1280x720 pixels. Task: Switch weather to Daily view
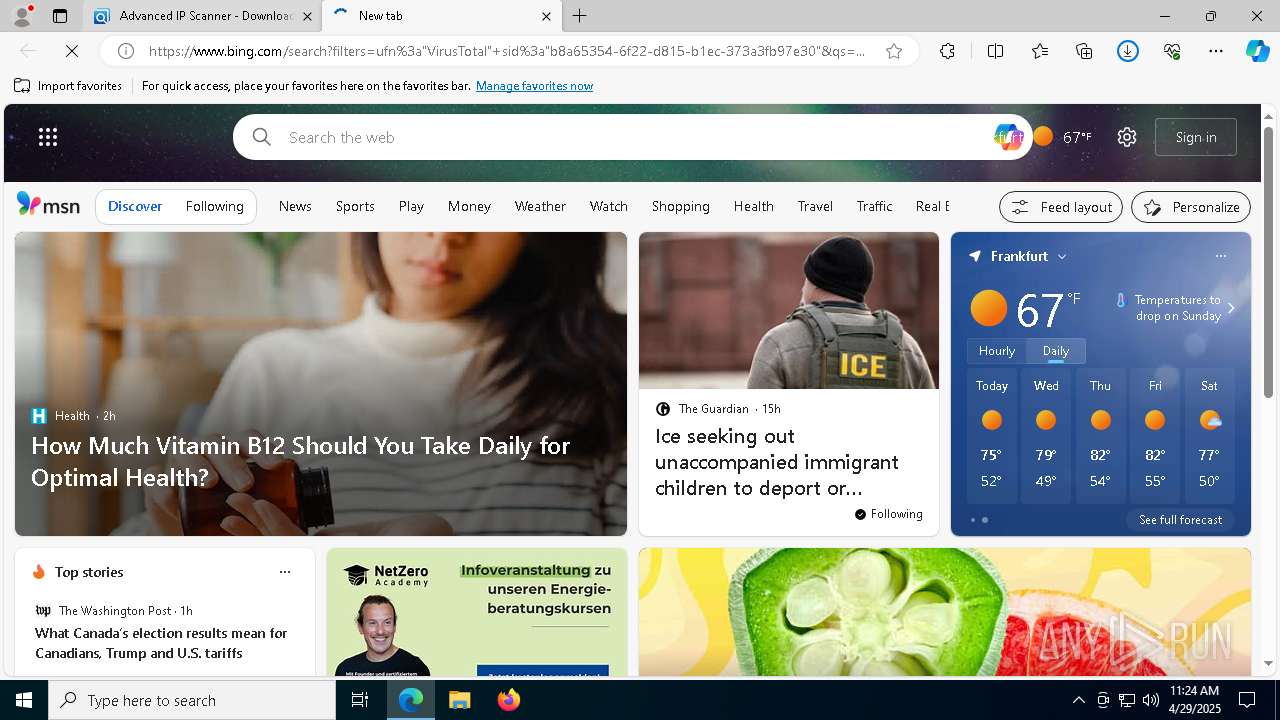pyautogui.click(x=1056, y=351)
